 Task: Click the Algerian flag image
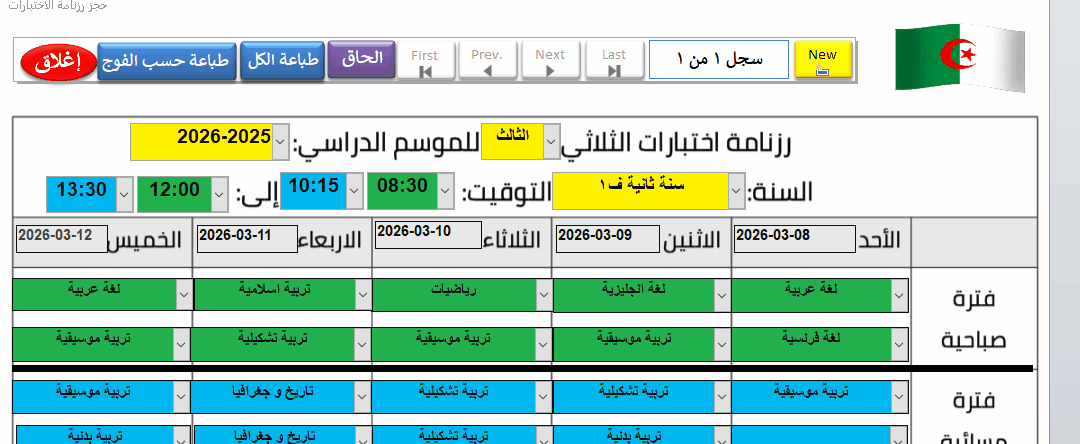click(959, 59)
